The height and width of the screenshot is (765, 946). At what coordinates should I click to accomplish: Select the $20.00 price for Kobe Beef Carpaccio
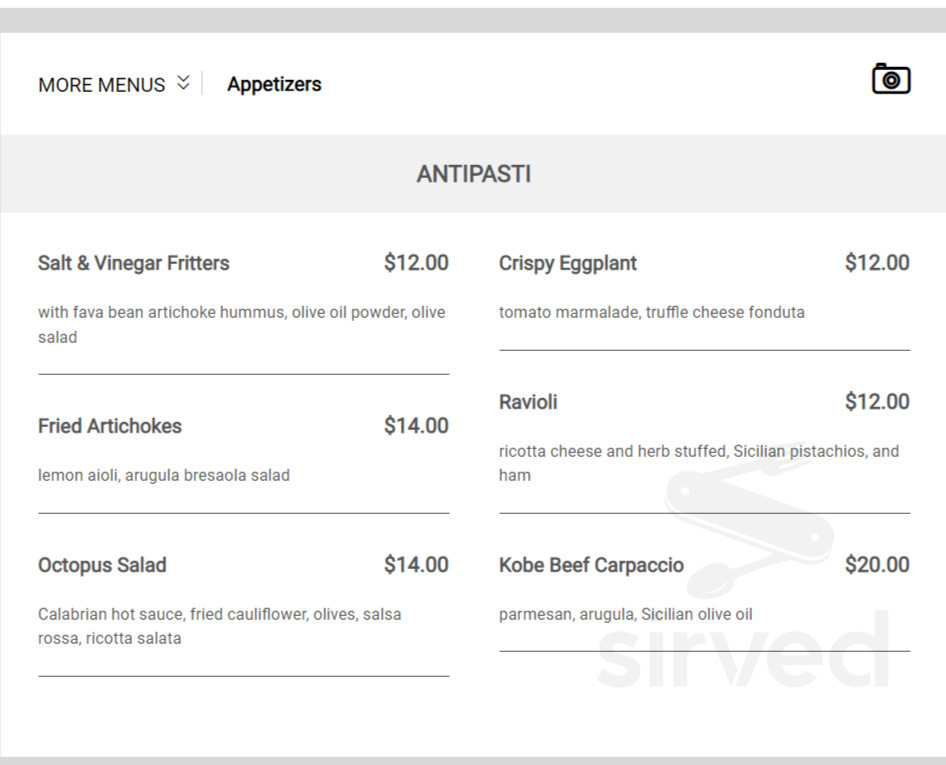(876, 565)
